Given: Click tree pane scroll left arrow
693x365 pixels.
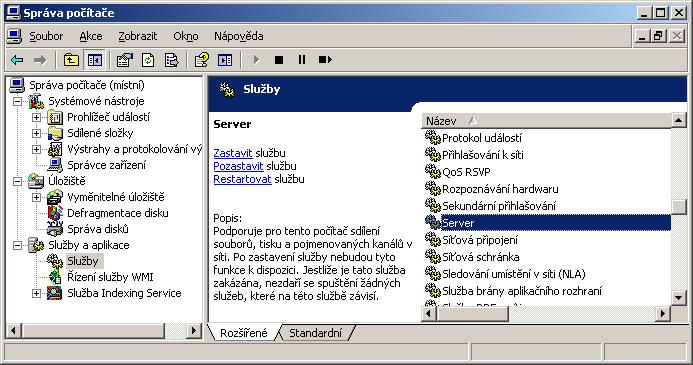Looking at the screenshot, I should (x=13, y=330).
